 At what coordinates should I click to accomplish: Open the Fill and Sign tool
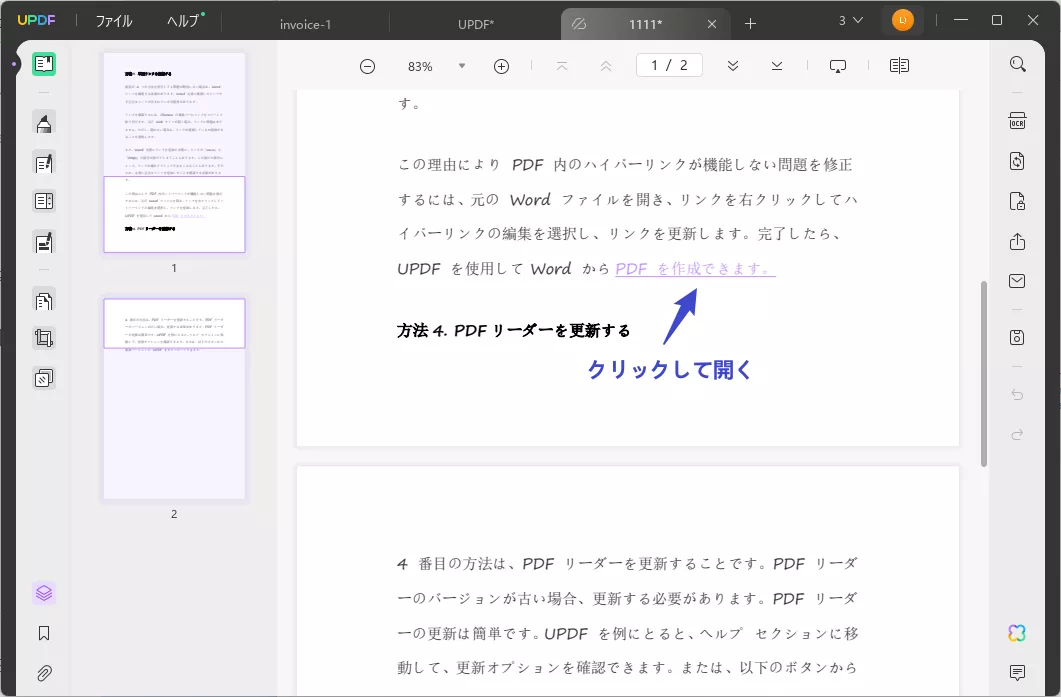pyautogui.click(x=44, y=242)
